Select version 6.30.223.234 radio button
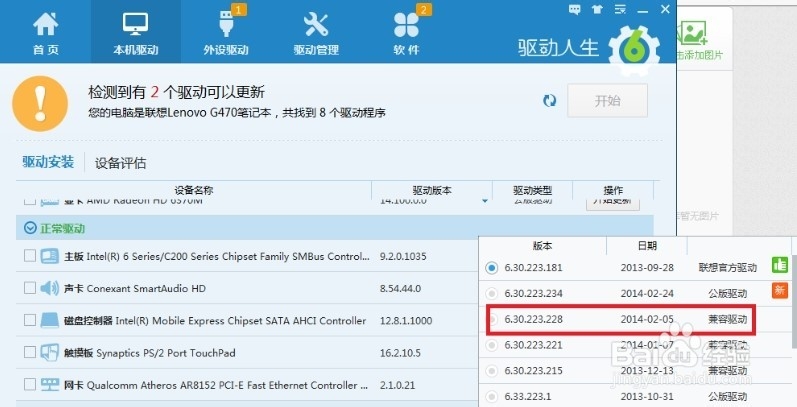Image resolution: width=797 pixels, height=407 pixels. (x=492, y=293)
